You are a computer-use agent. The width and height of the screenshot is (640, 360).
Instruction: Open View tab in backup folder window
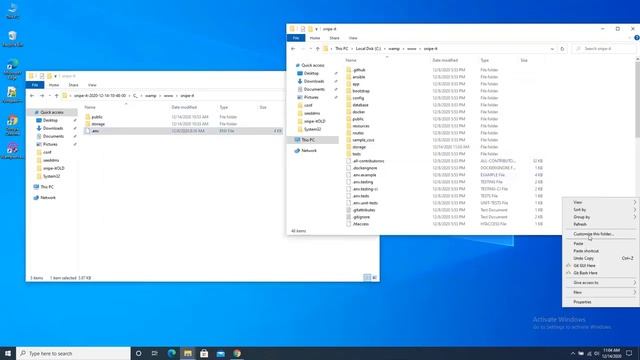(x=92, y=85)
